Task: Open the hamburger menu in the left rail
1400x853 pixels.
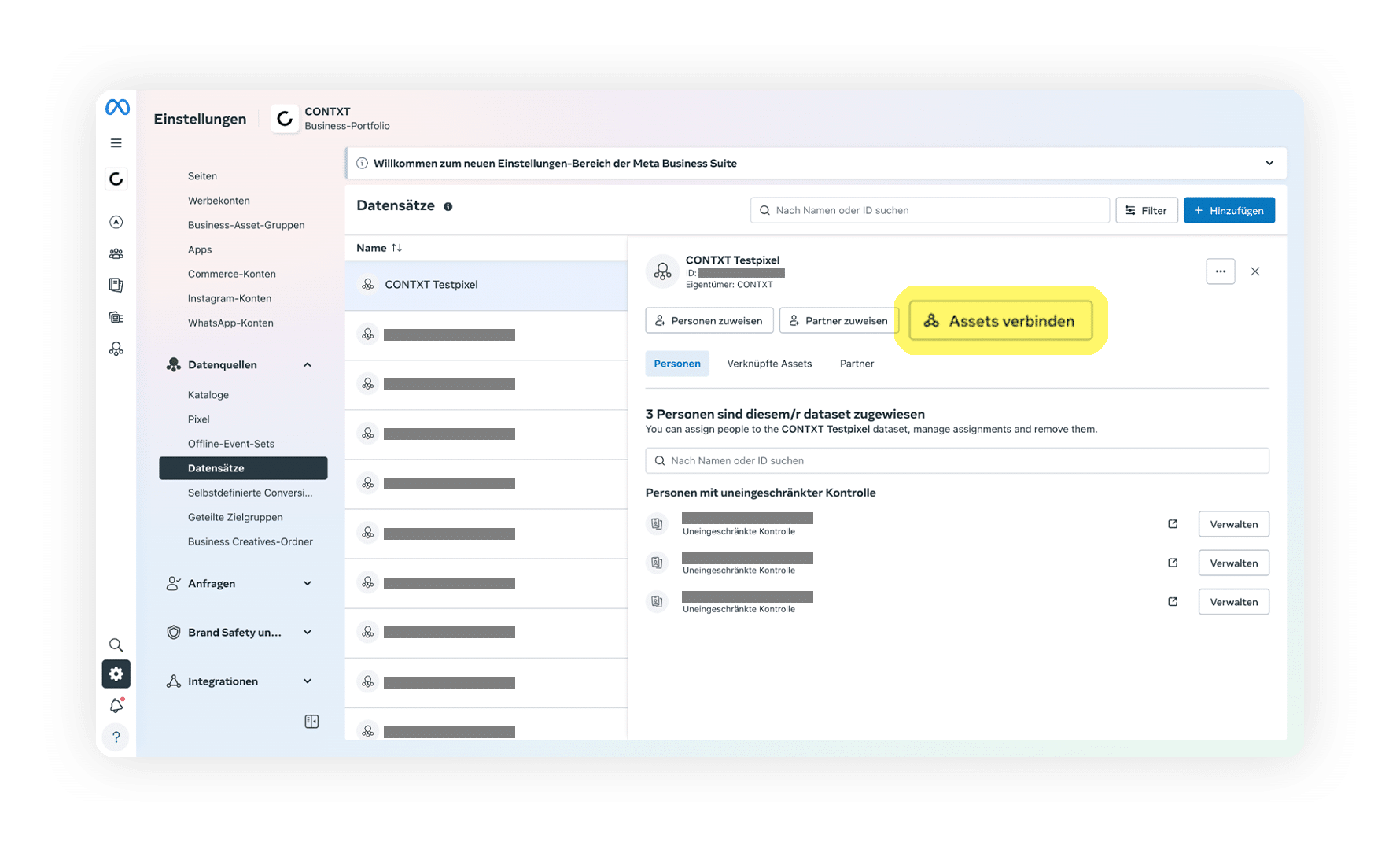Action: pos(116,143)
